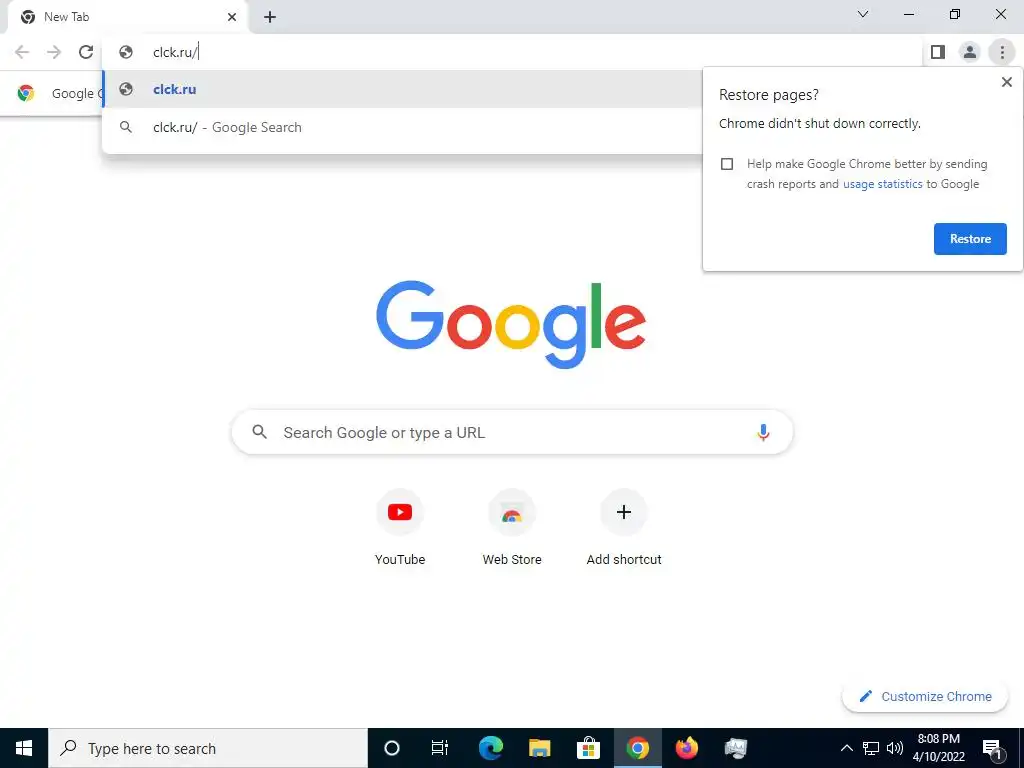Open the YouTube shortcut
The height and width of the screenshot is (768, 1024).
click(400, 528)
